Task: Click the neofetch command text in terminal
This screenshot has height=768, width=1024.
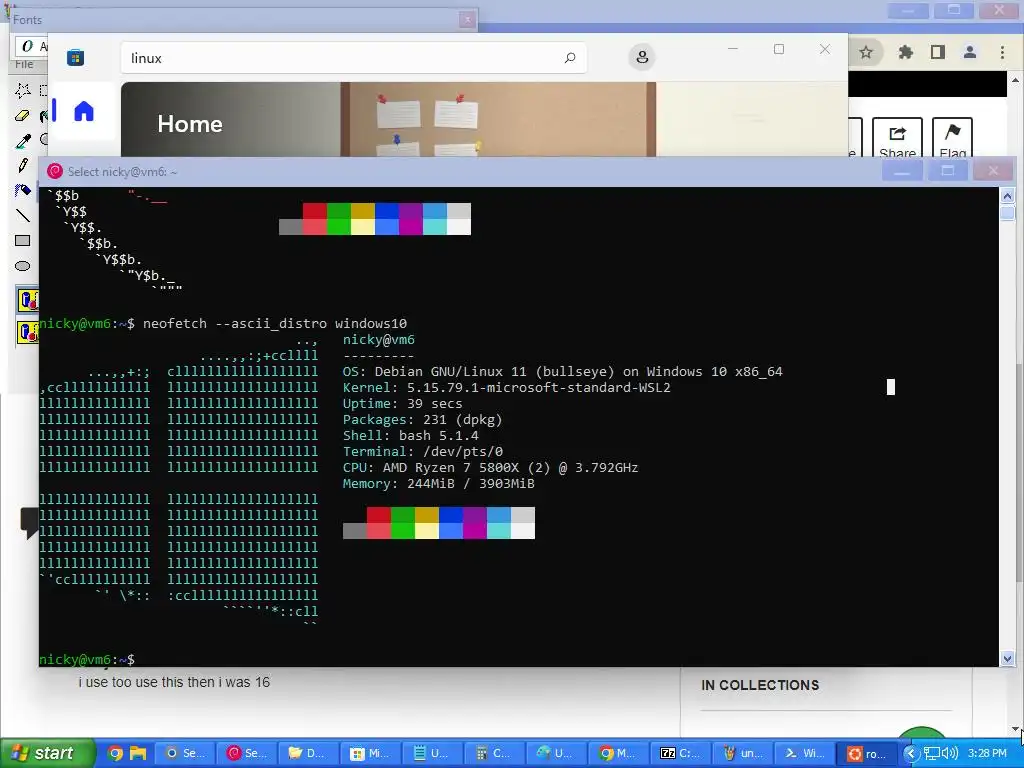Action: point(275,323)
